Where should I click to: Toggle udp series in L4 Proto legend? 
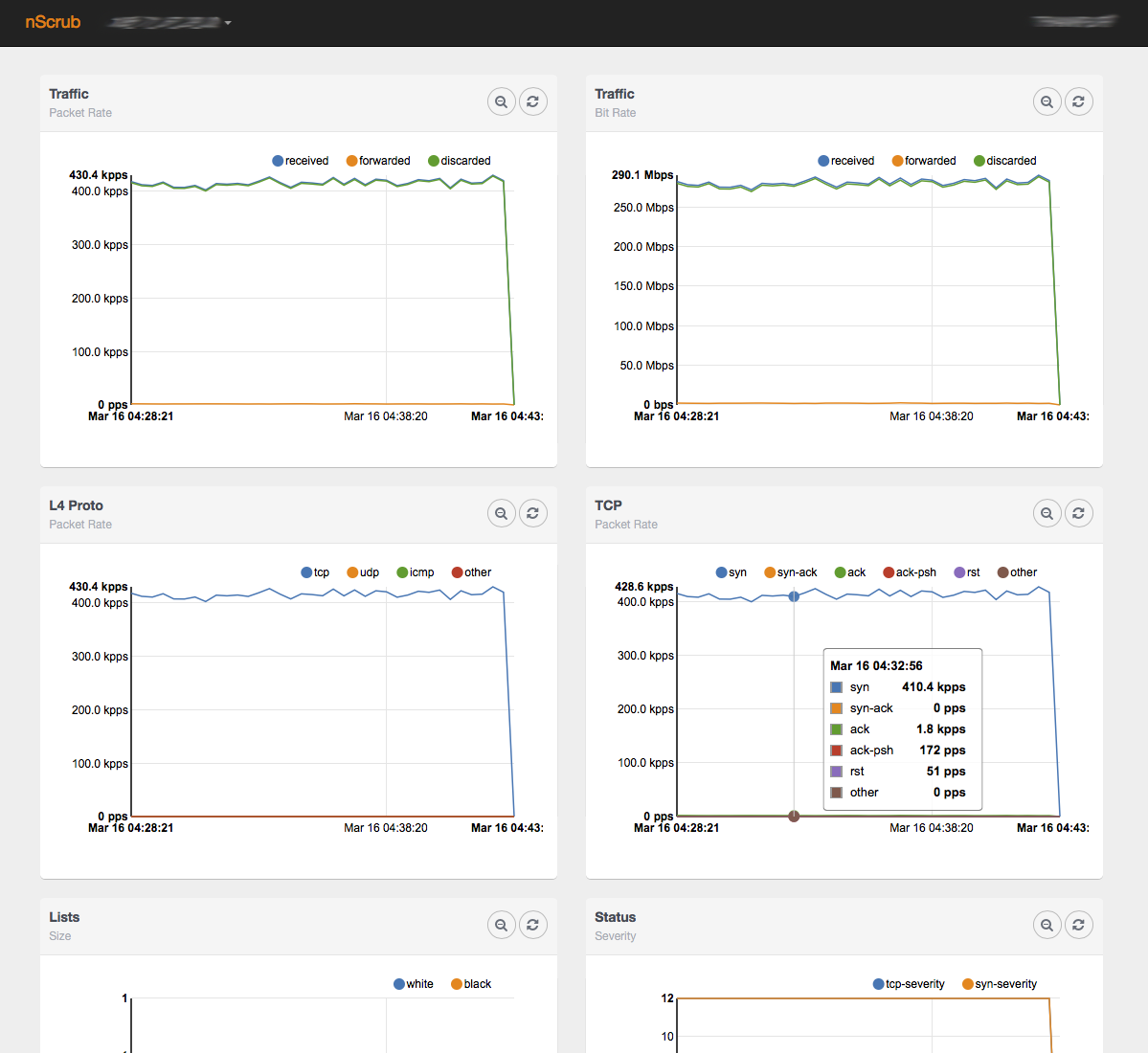tap(363, 572)
